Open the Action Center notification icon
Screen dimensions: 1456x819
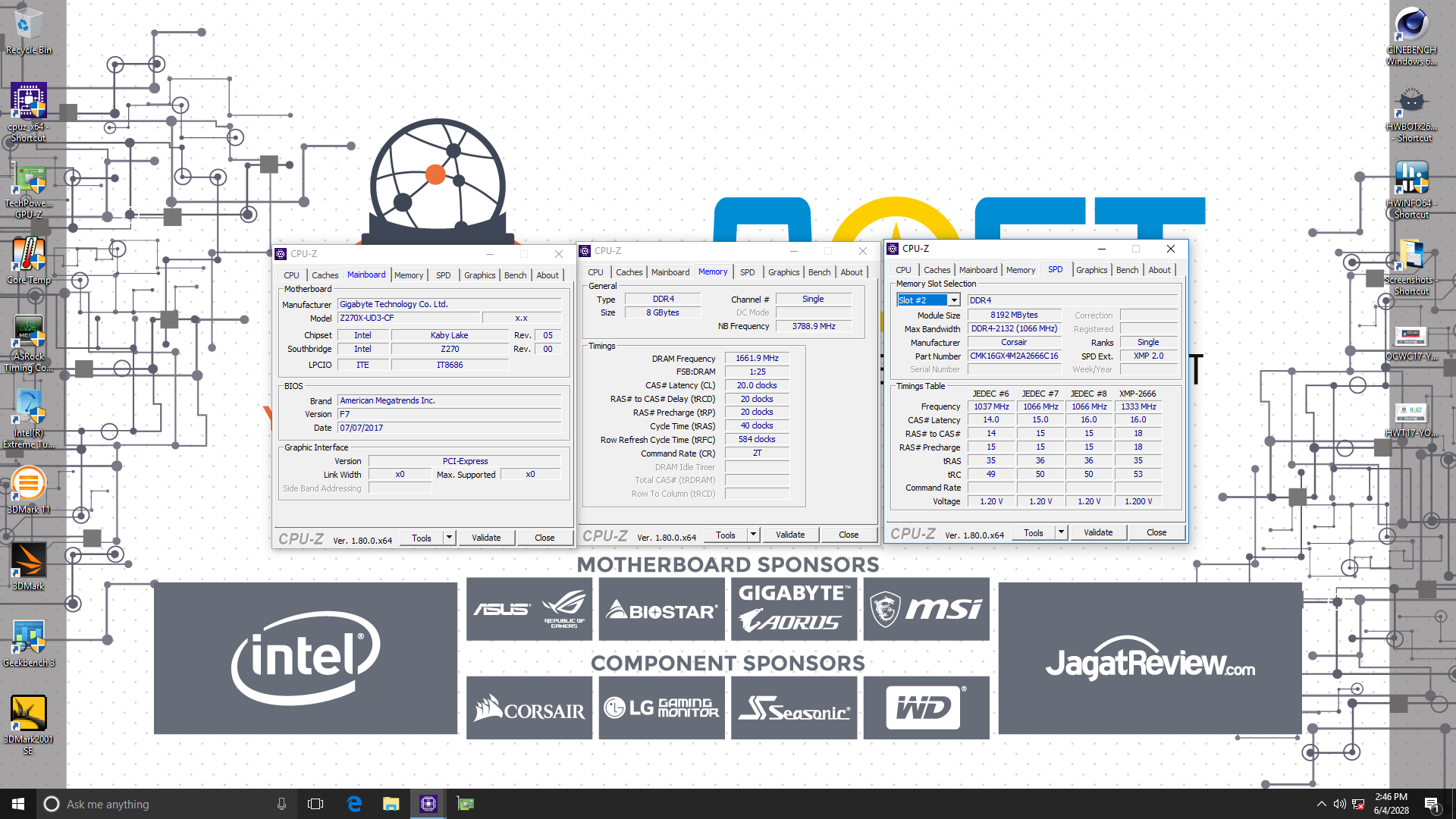click(x=1432, y=805)
